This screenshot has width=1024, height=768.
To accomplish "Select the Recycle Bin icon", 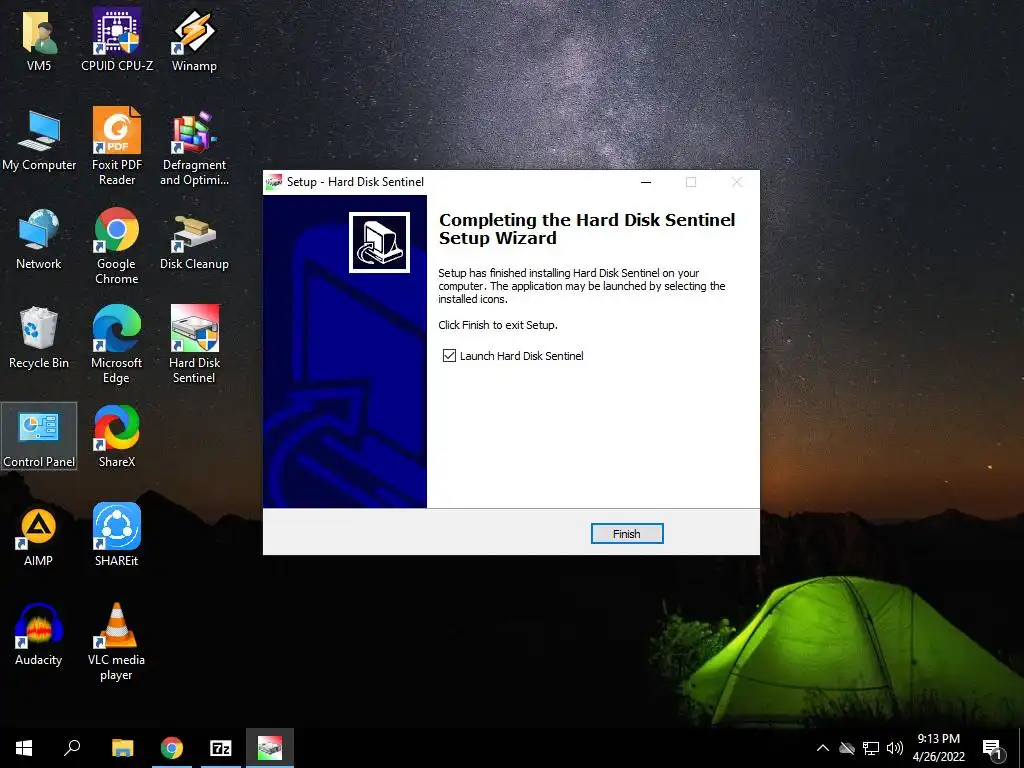I will point(39,338).
